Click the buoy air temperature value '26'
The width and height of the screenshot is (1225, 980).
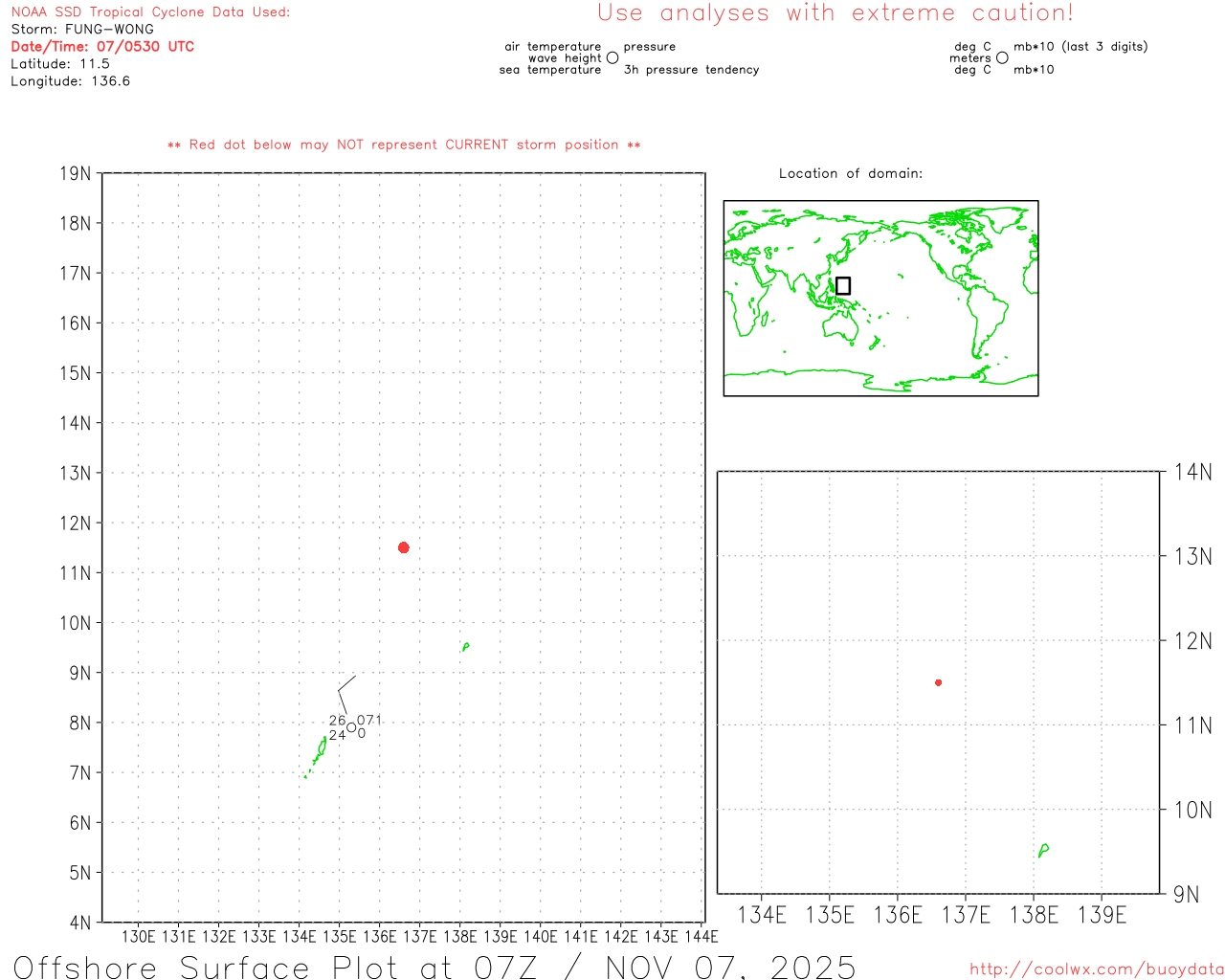[x=337, y=720]
